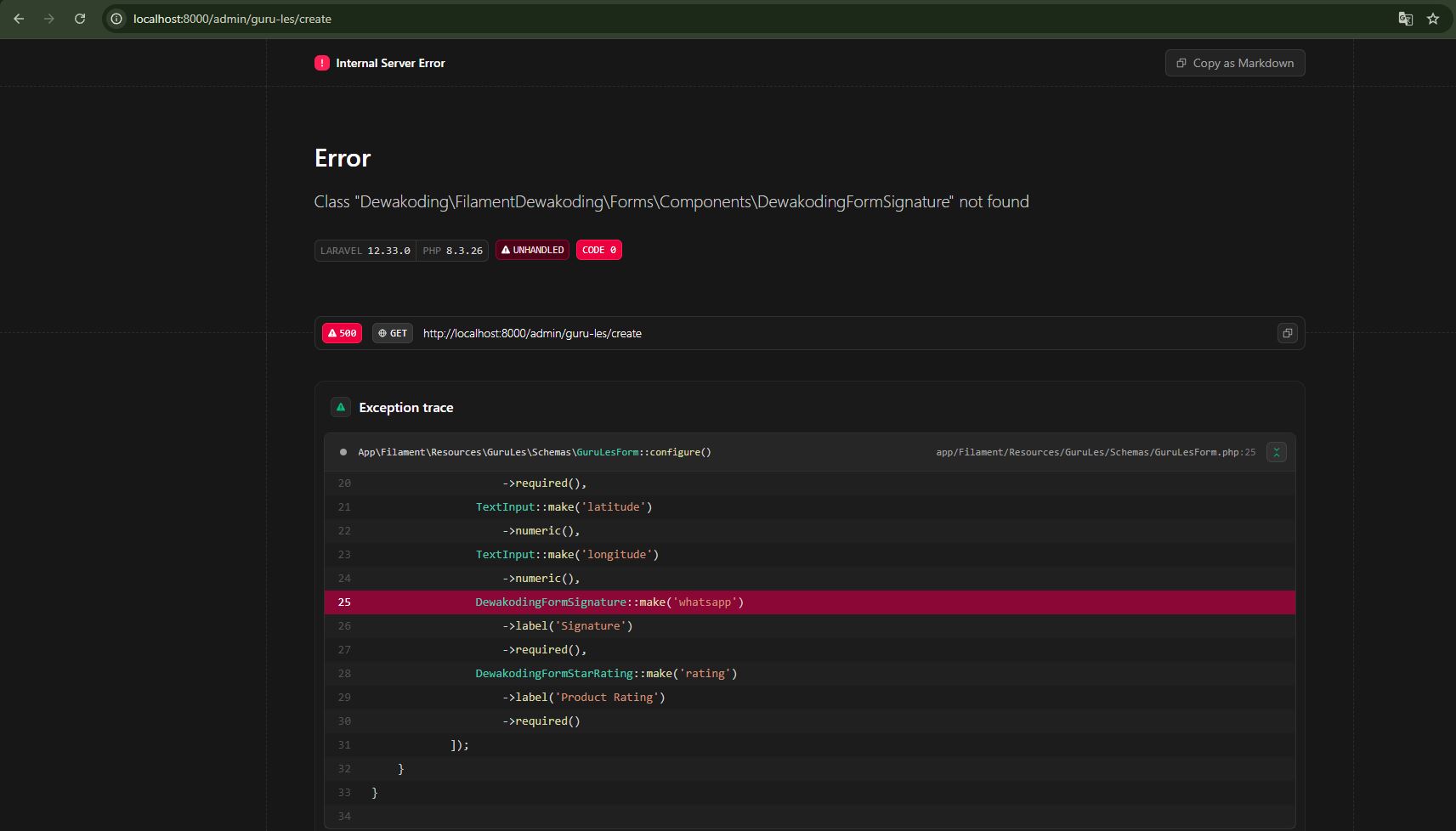The width and height of the screenshot is (1456, 831).
Task: Click the red exclamation icon beside Internal Server Error
Action: click(x=321, y=63)
